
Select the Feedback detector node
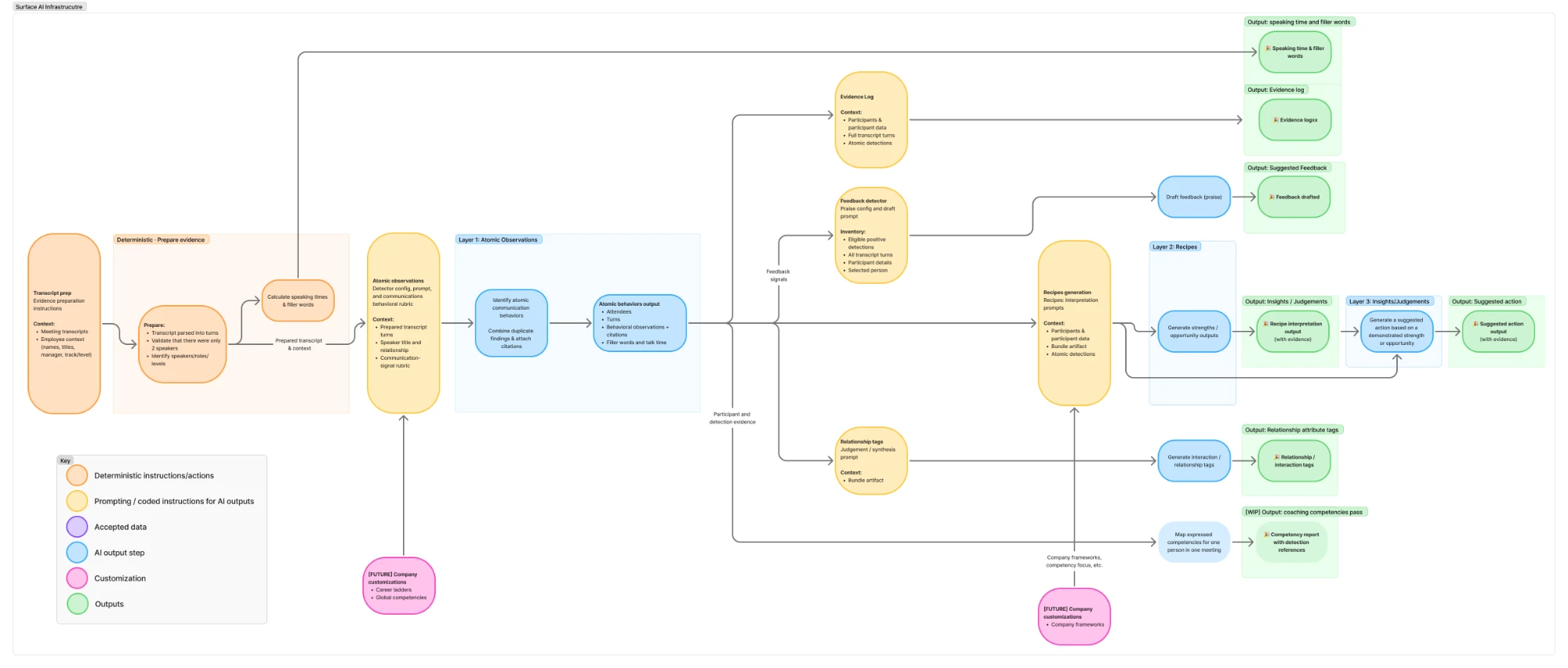[871, 235]
